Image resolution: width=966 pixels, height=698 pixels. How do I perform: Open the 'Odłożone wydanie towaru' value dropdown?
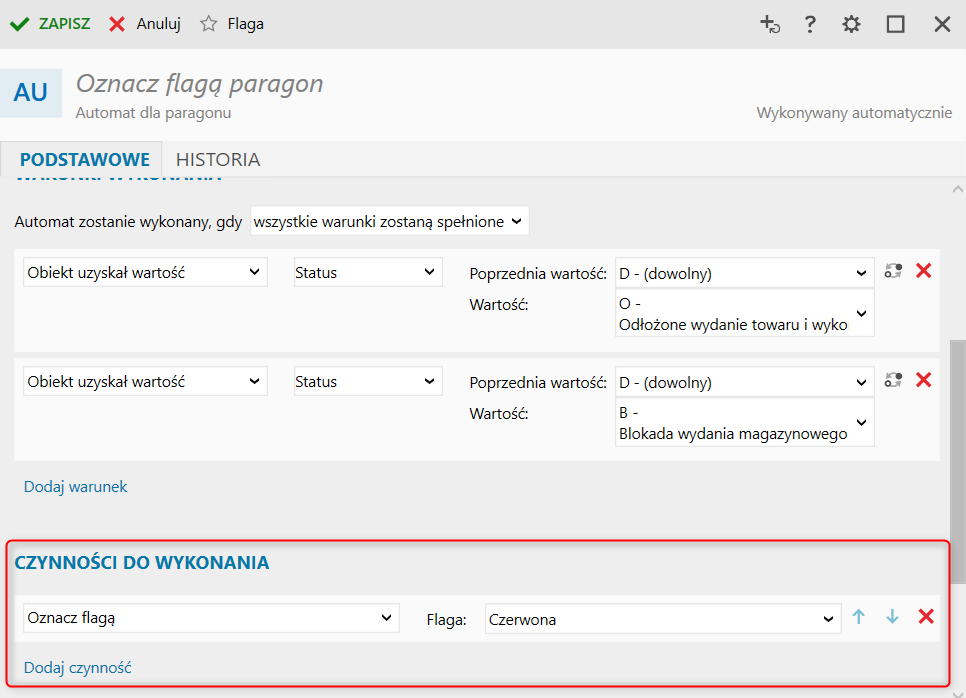point(744,314)
